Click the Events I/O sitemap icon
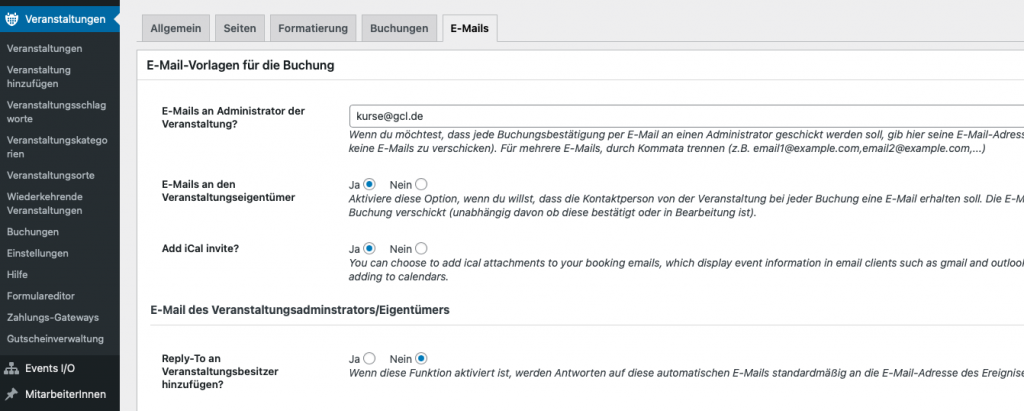 12,368
